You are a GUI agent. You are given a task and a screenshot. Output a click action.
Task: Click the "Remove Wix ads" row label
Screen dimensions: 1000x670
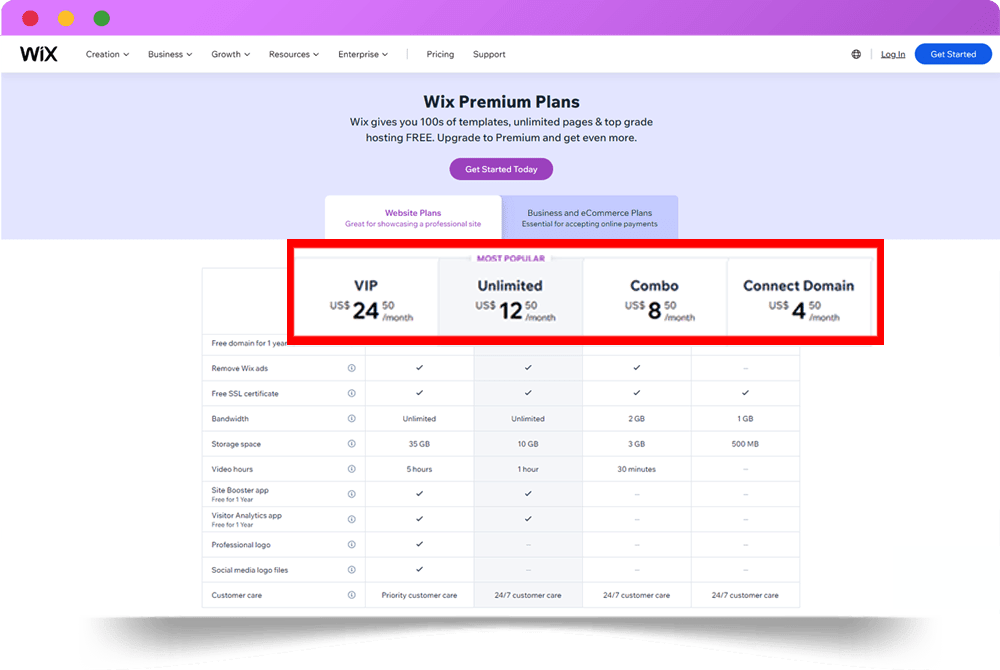[240, 368]
